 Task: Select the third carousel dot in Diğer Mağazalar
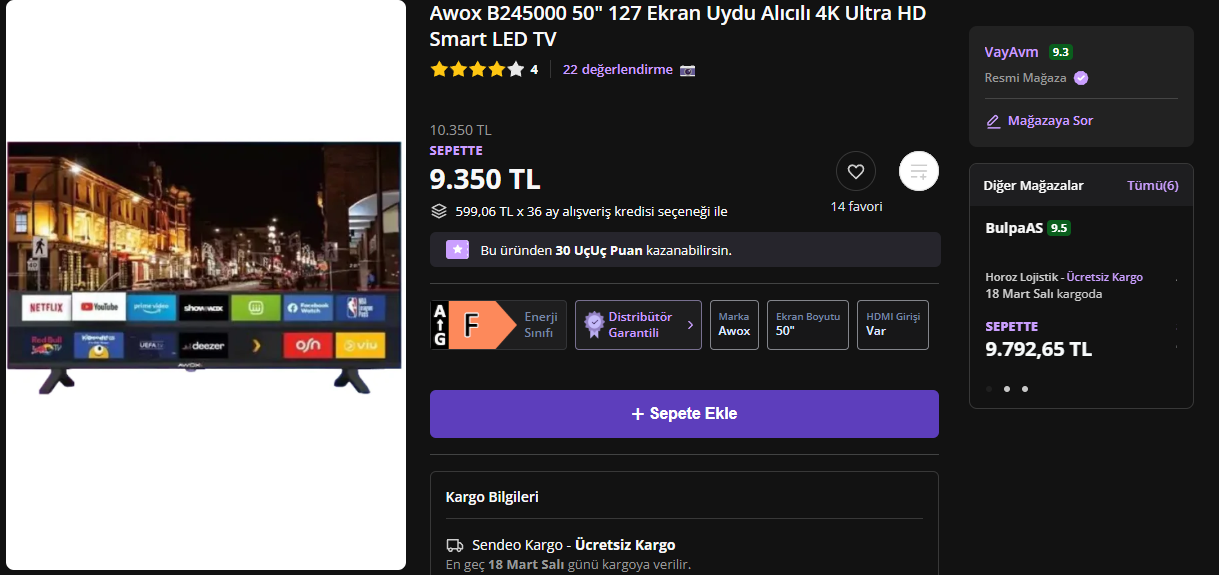click(1024, 389)
